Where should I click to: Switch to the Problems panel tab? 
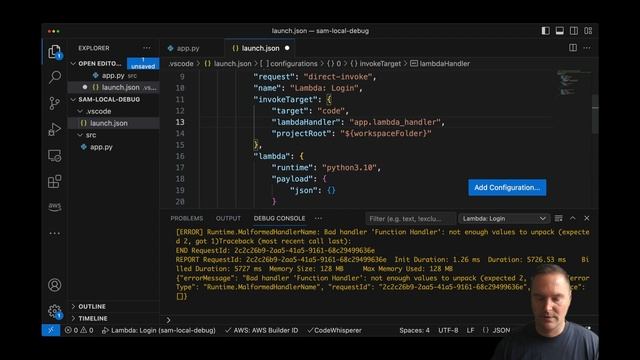click(187, 218)
